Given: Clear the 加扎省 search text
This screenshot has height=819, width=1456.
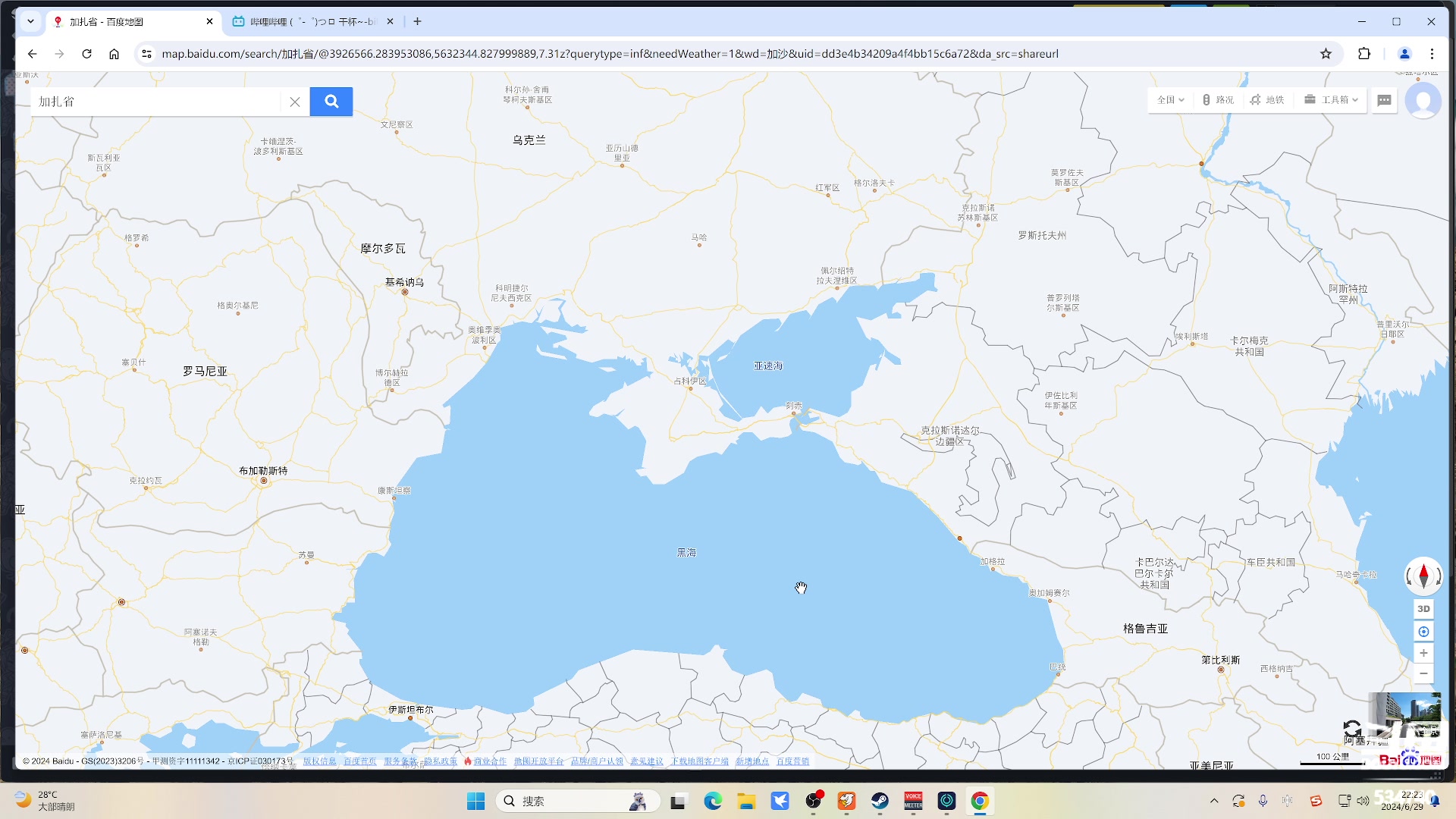Looking at the screenshot, I should point(295,102).
